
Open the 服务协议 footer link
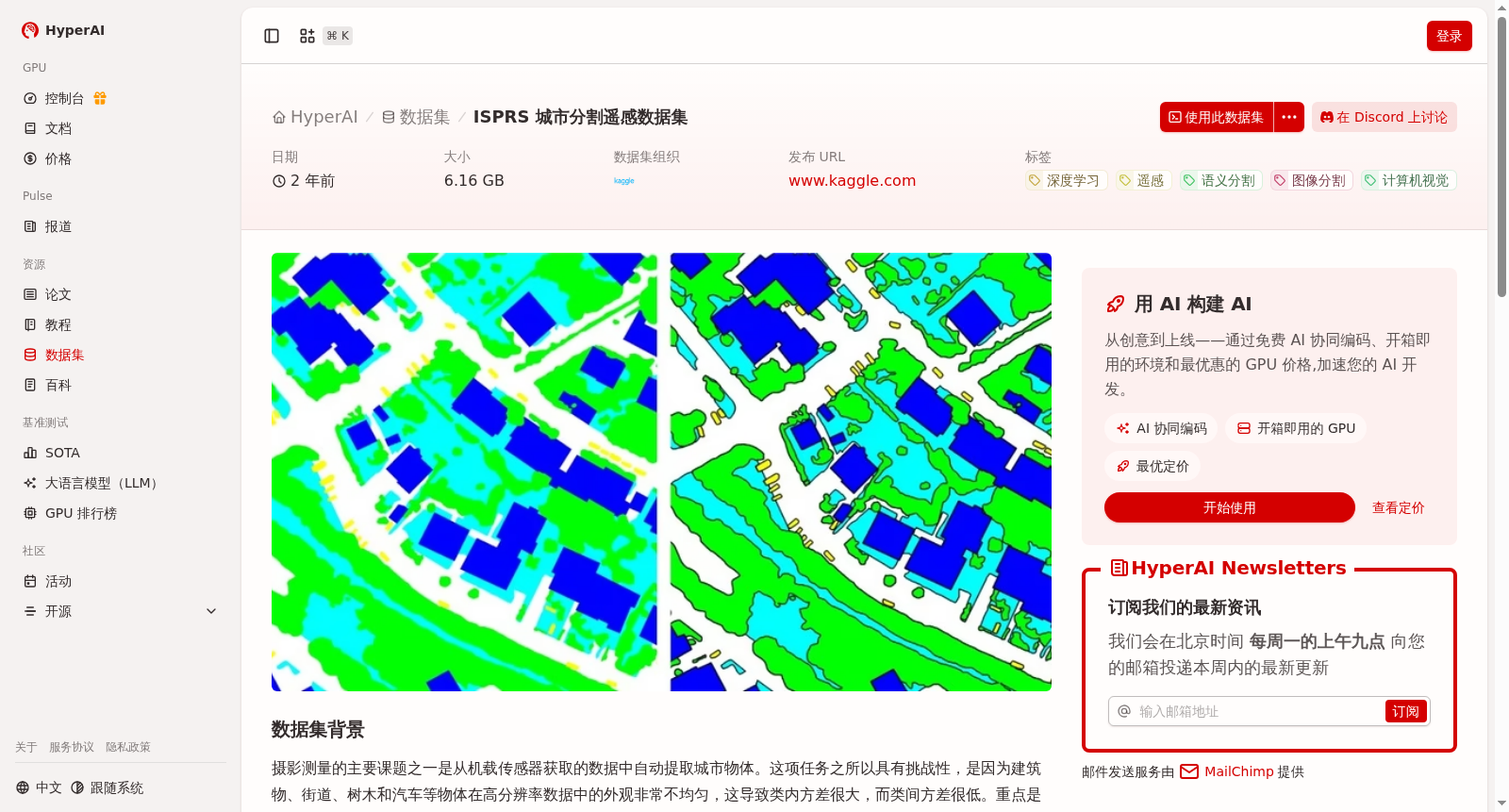[x=72, y=747]
